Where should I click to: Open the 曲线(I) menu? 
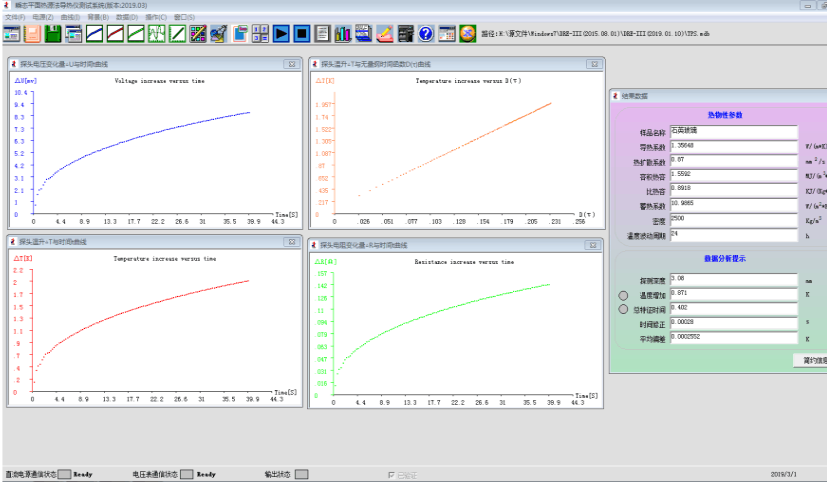click(70, 17)
